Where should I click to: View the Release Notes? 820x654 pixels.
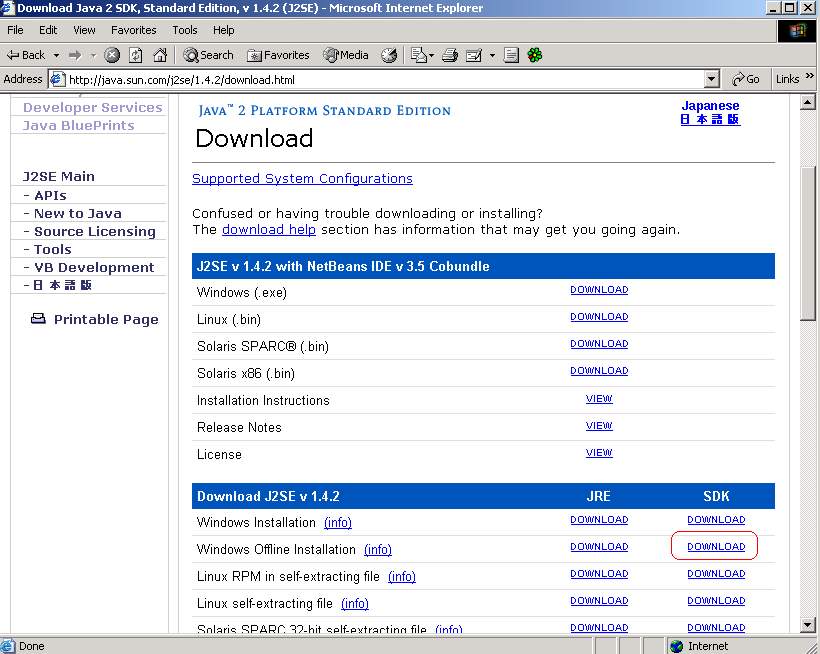(x=599, y=426)
